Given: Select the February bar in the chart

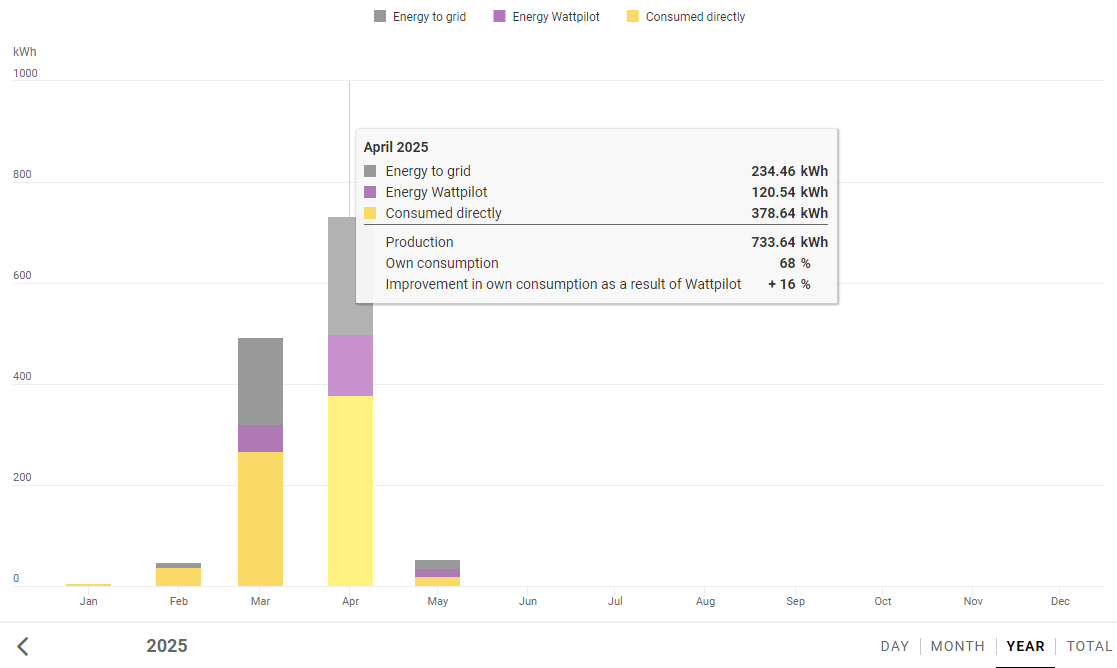Looking at the screenshot, I should tap(178, 576).
